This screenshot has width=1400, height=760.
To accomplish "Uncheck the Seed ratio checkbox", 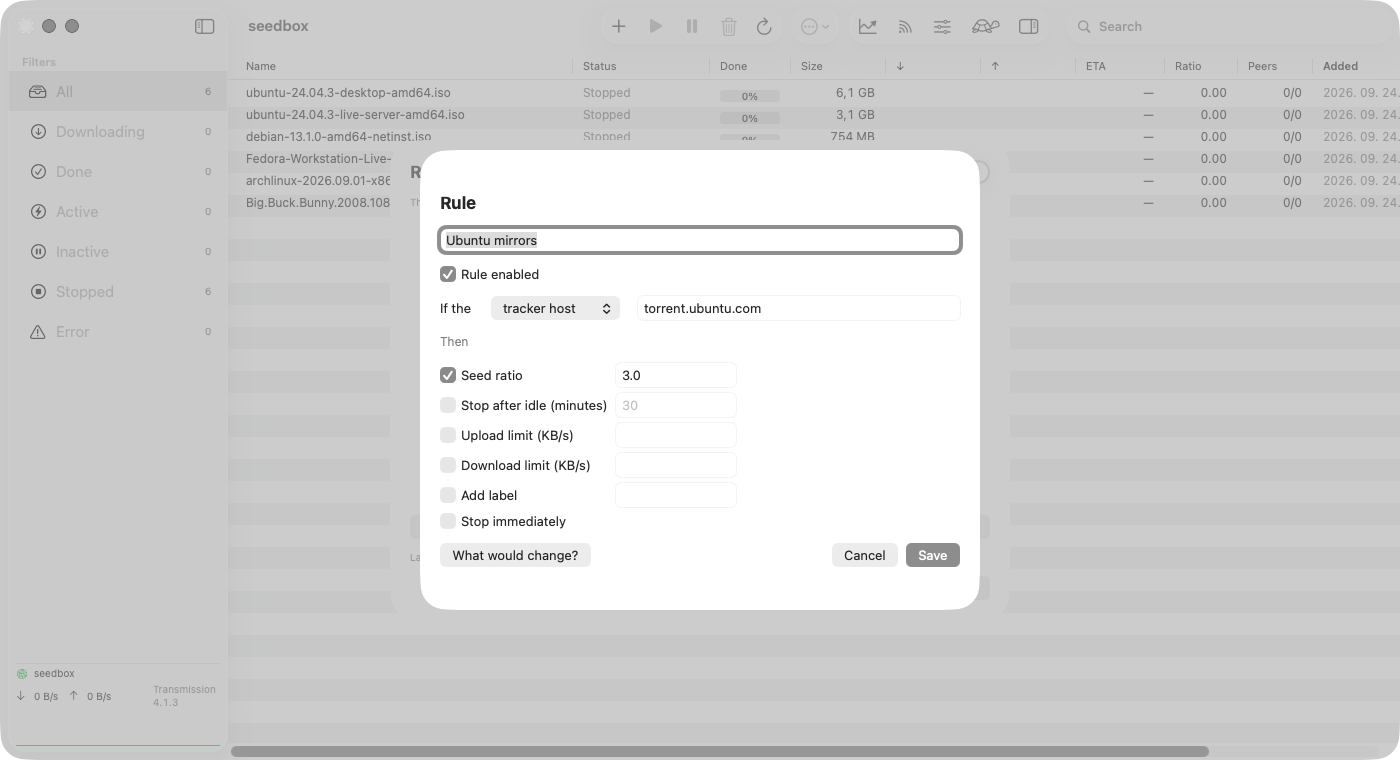I will coord(448,375).
